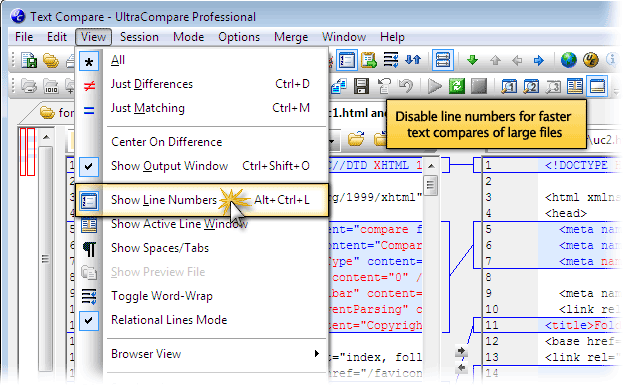Toggle Show Active Line Window
625x388 pixels.
click(202, 224)
